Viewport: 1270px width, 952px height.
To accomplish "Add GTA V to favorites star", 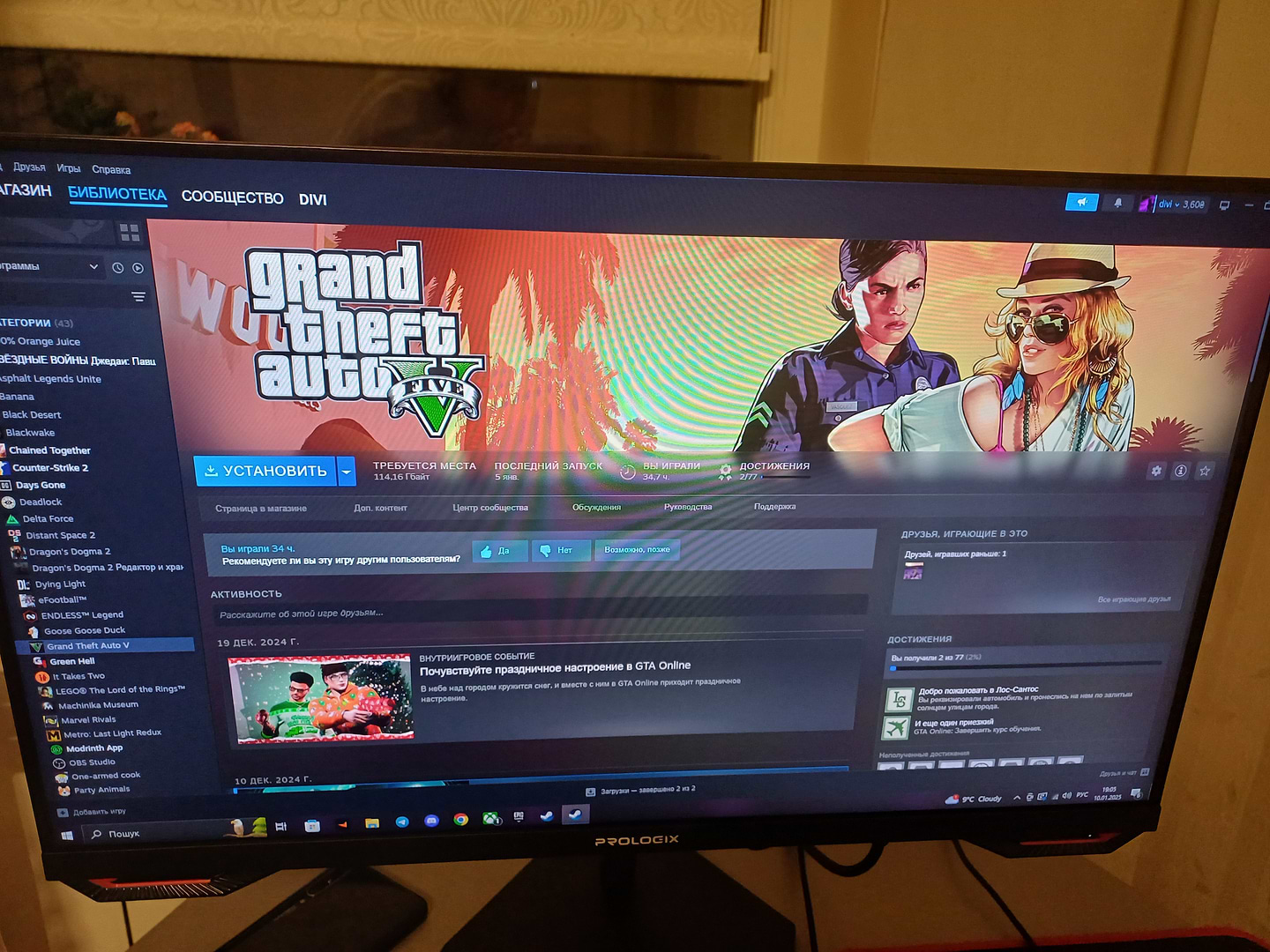I will click(1205, 472).
